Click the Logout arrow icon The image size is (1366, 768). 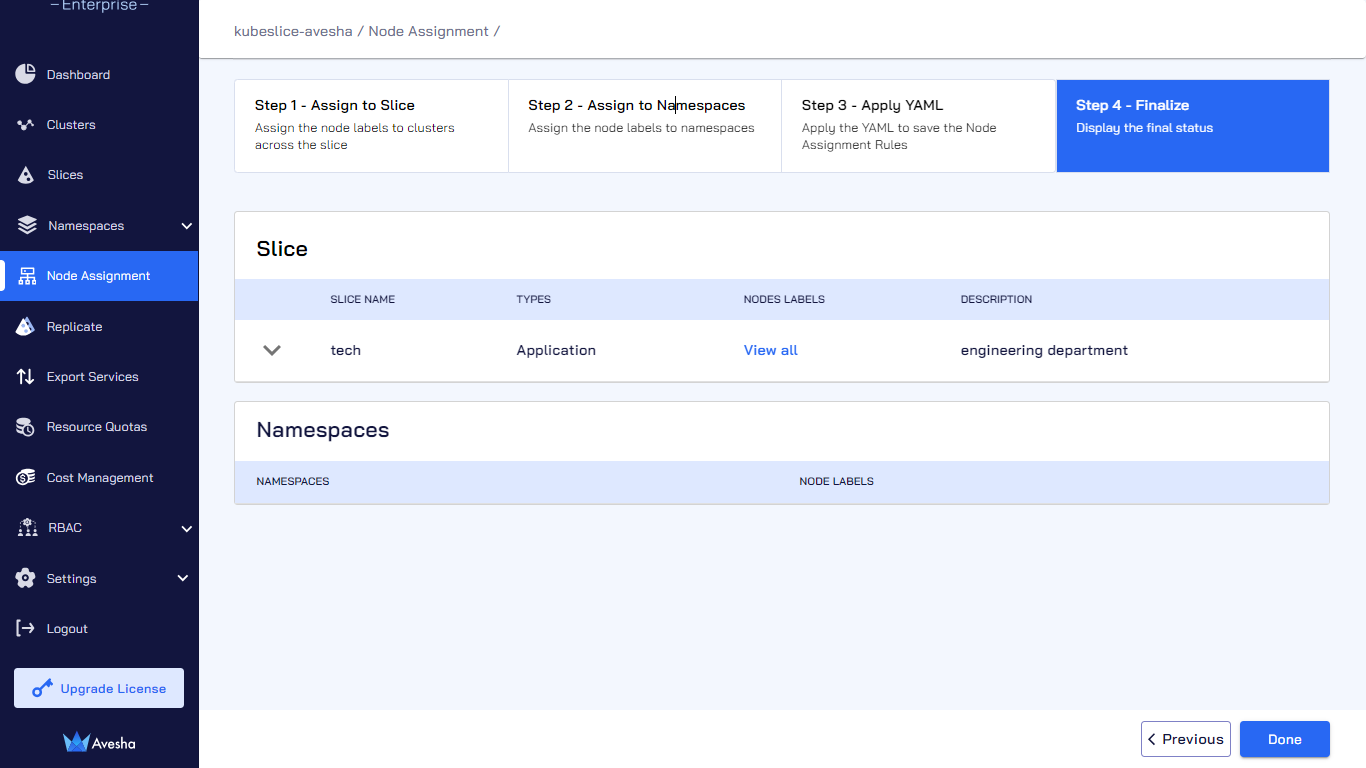click(26, 628)
